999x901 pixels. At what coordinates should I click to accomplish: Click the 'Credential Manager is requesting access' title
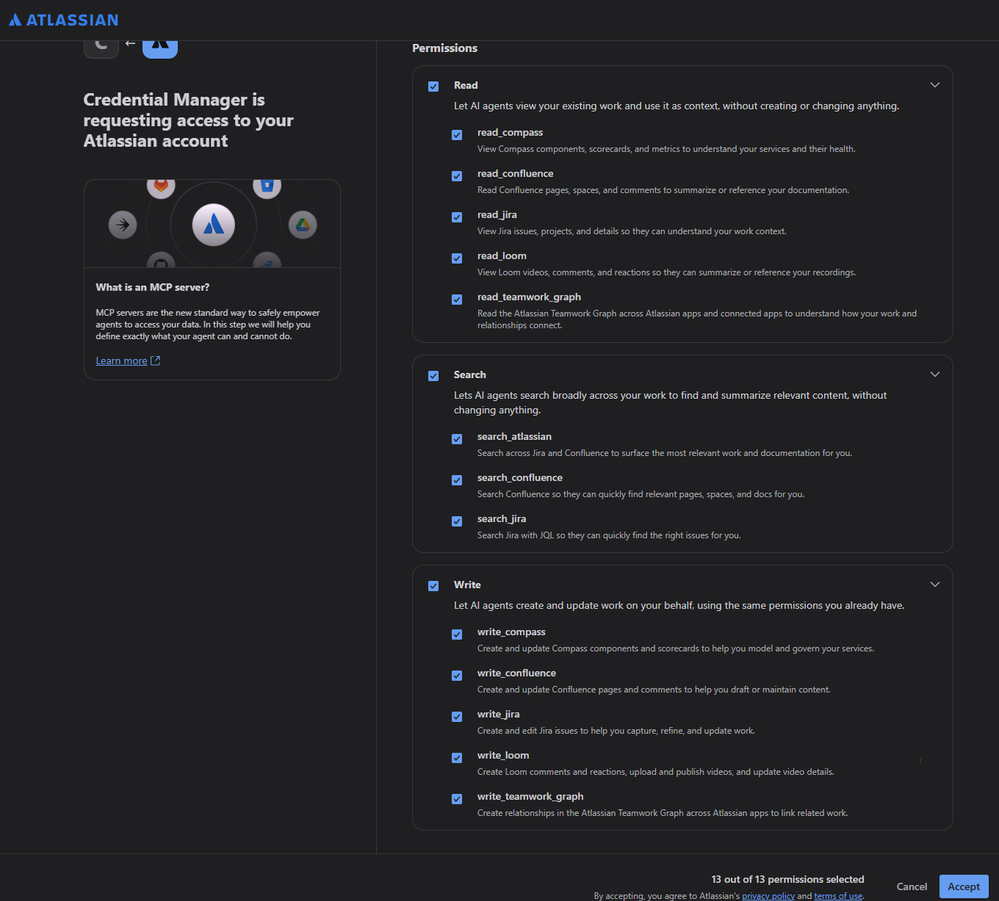pyautogui.click(x=189, y=120)
